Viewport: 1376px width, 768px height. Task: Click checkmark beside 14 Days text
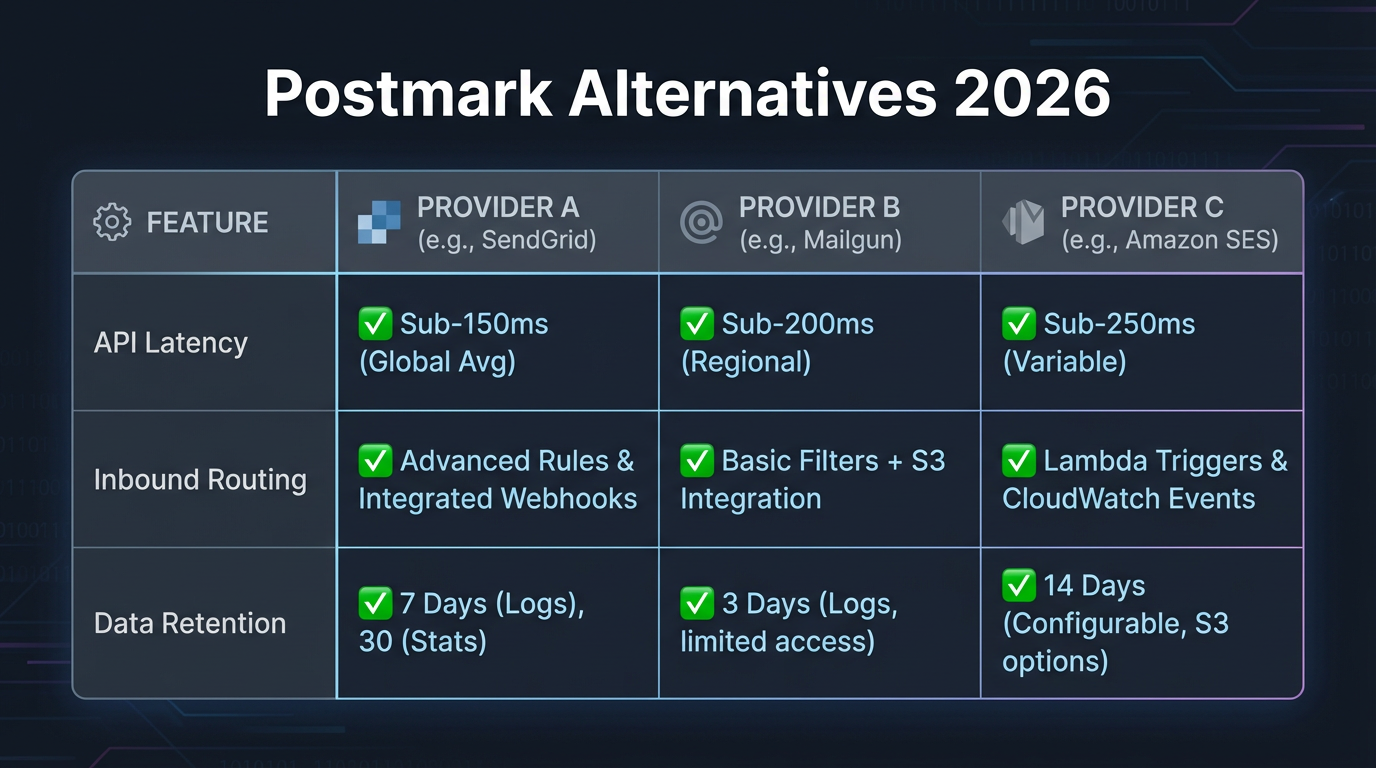(x=1019, y=586)
